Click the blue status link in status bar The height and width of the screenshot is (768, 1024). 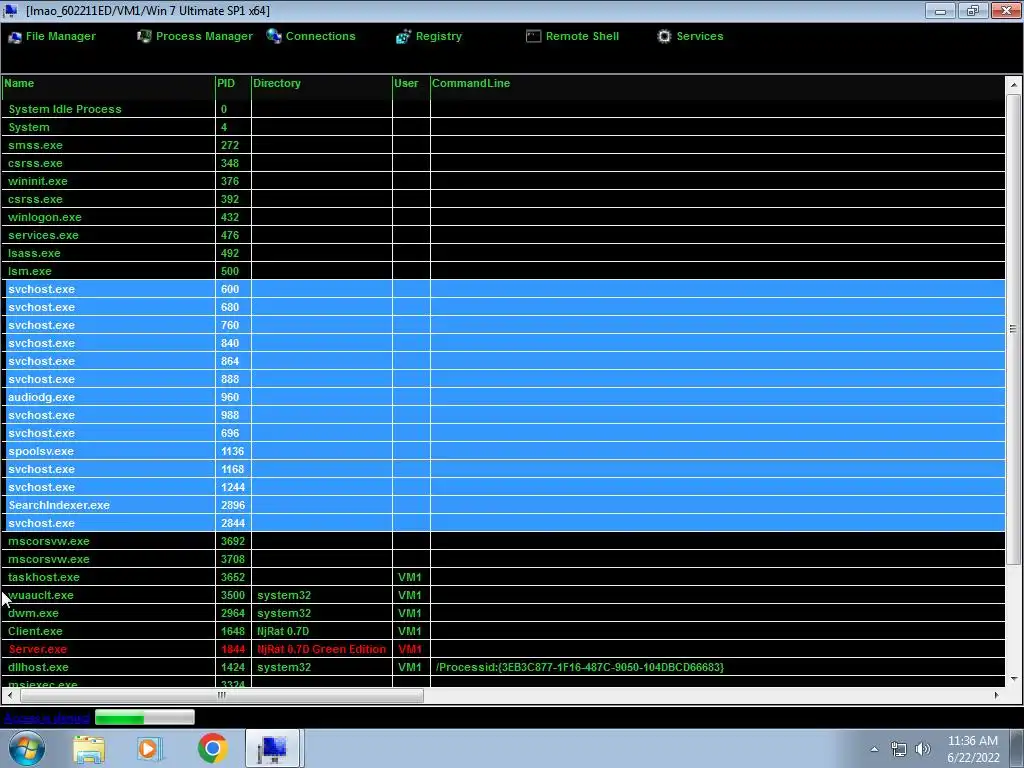[x=46, y=718]
